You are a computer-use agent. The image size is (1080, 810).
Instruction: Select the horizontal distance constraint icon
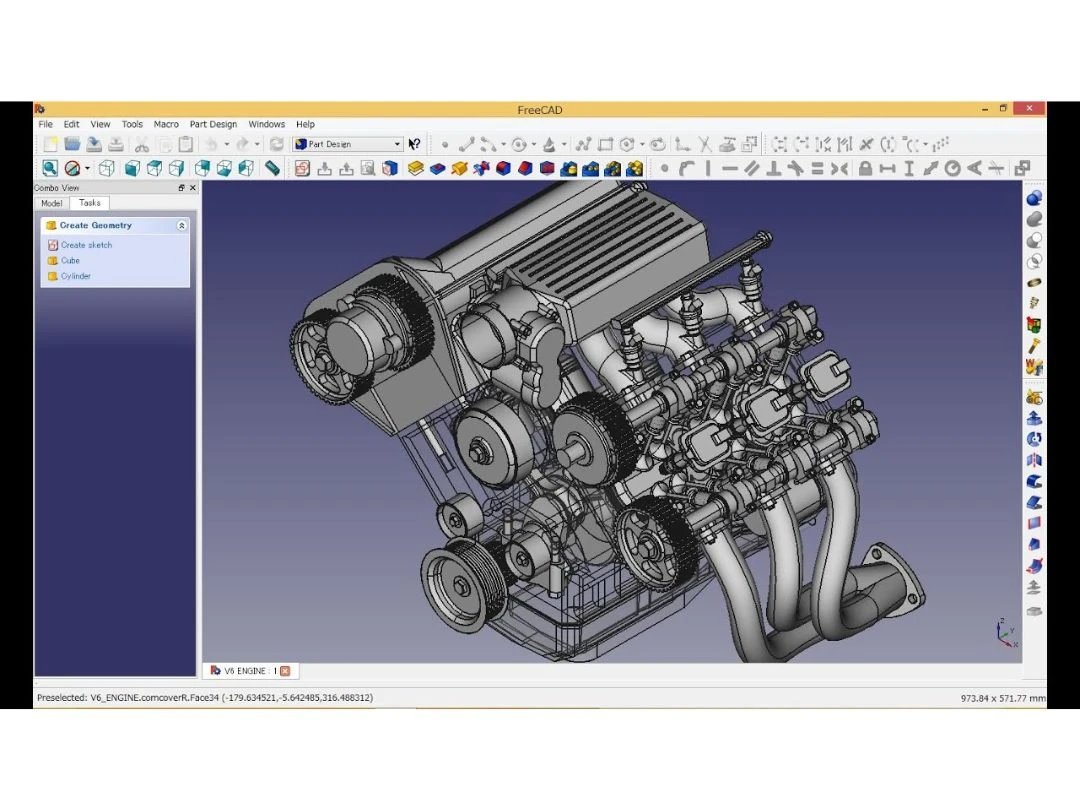point(888,167)
